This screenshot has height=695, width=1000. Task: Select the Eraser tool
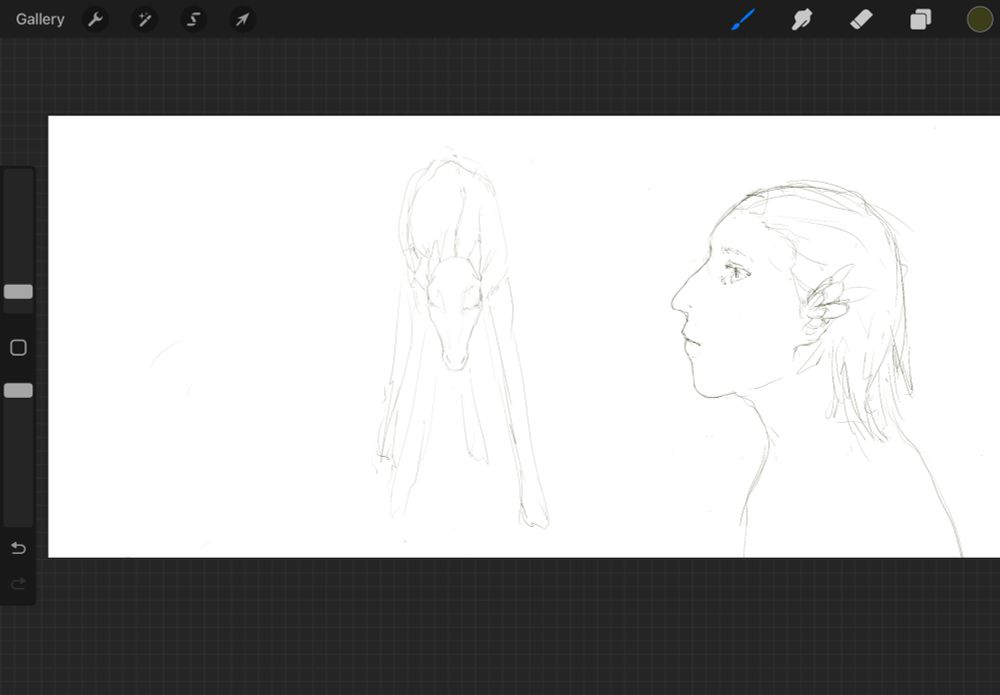coord(861,19)
